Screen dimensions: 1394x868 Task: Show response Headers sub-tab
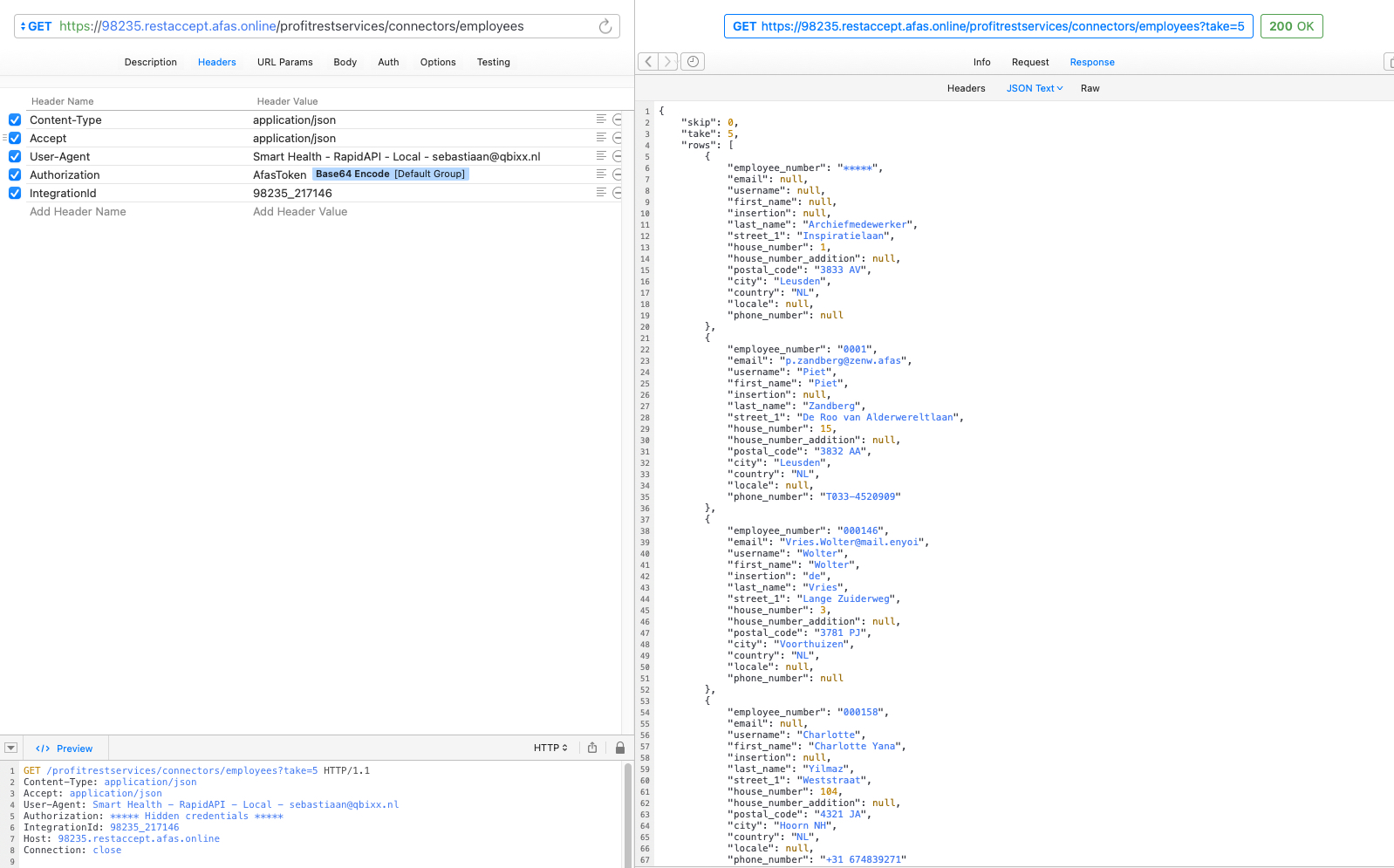(967, 88)
